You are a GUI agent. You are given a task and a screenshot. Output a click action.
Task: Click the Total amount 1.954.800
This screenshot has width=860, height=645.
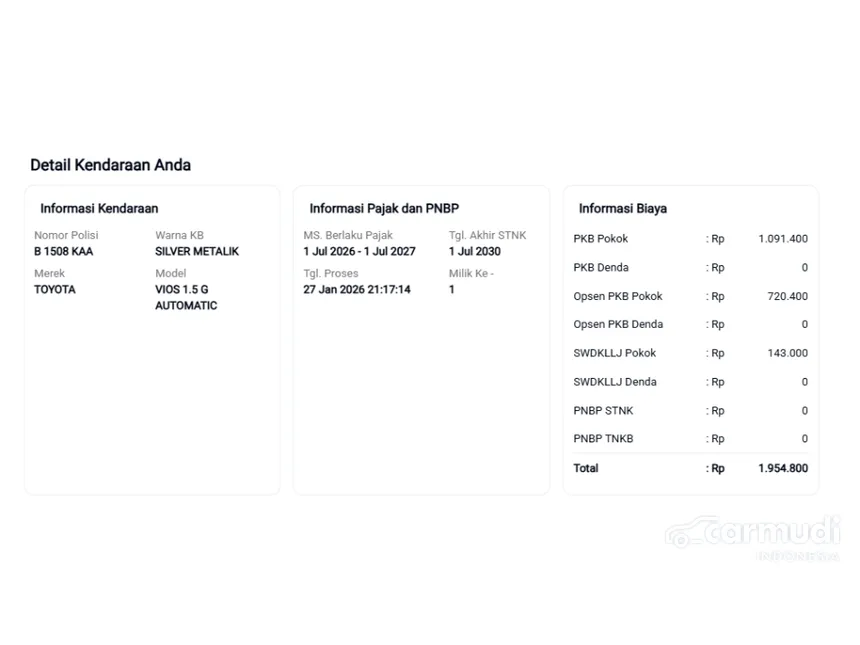point(783,468)
